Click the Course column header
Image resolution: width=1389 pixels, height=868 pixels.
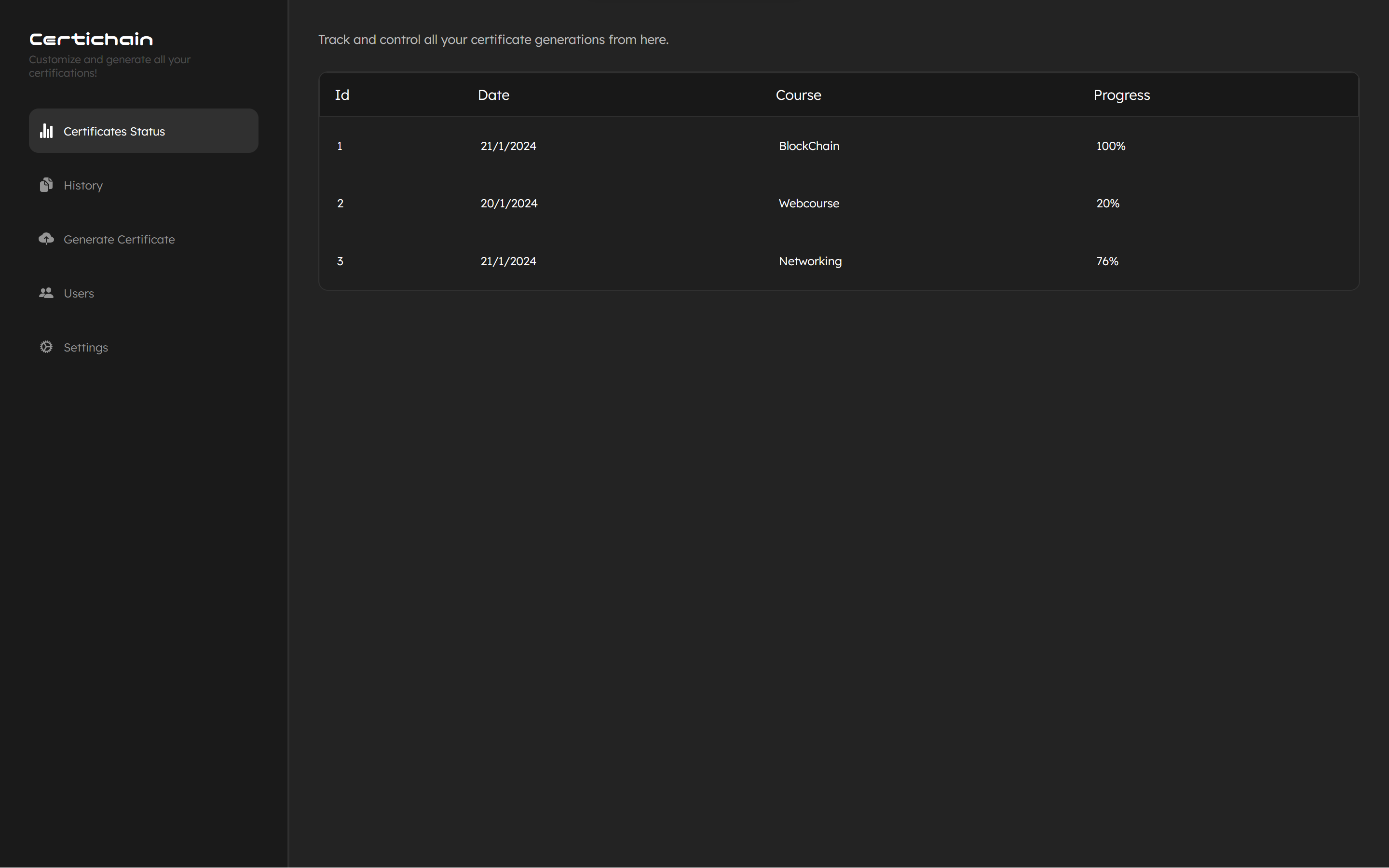coord(798,95)
